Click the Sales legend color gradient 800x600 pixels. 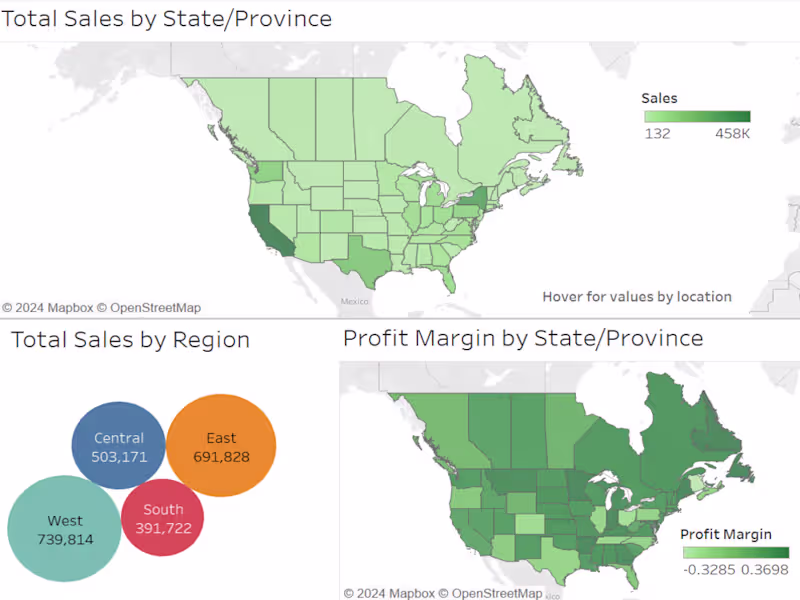(x=696, y=116)
